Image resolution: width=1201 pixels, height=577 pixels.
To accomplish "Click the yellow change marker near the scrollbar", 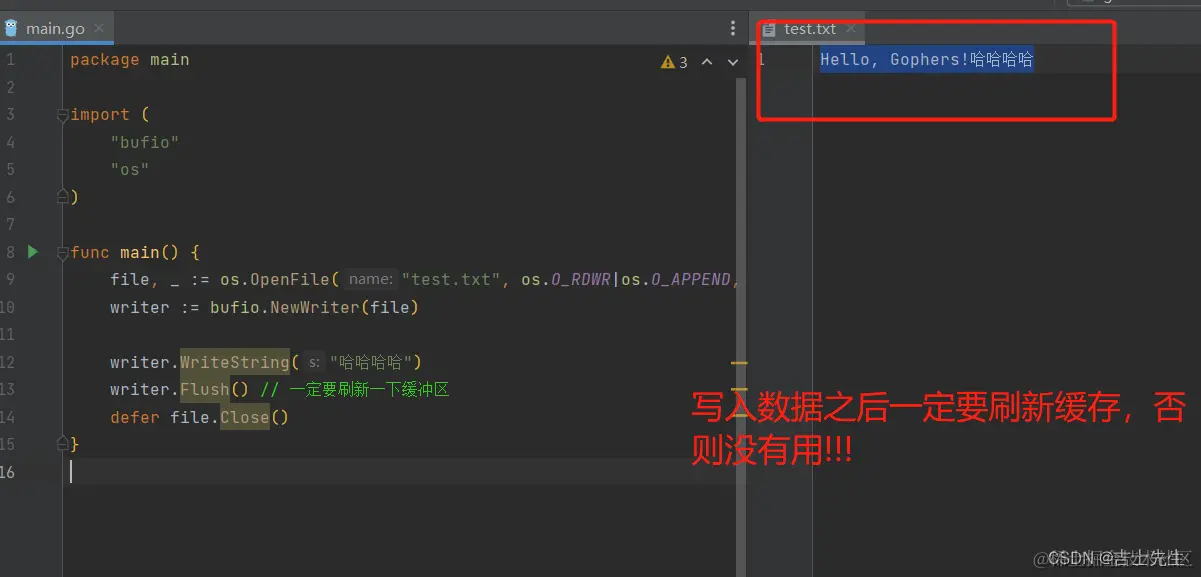I will coord(740,363).
